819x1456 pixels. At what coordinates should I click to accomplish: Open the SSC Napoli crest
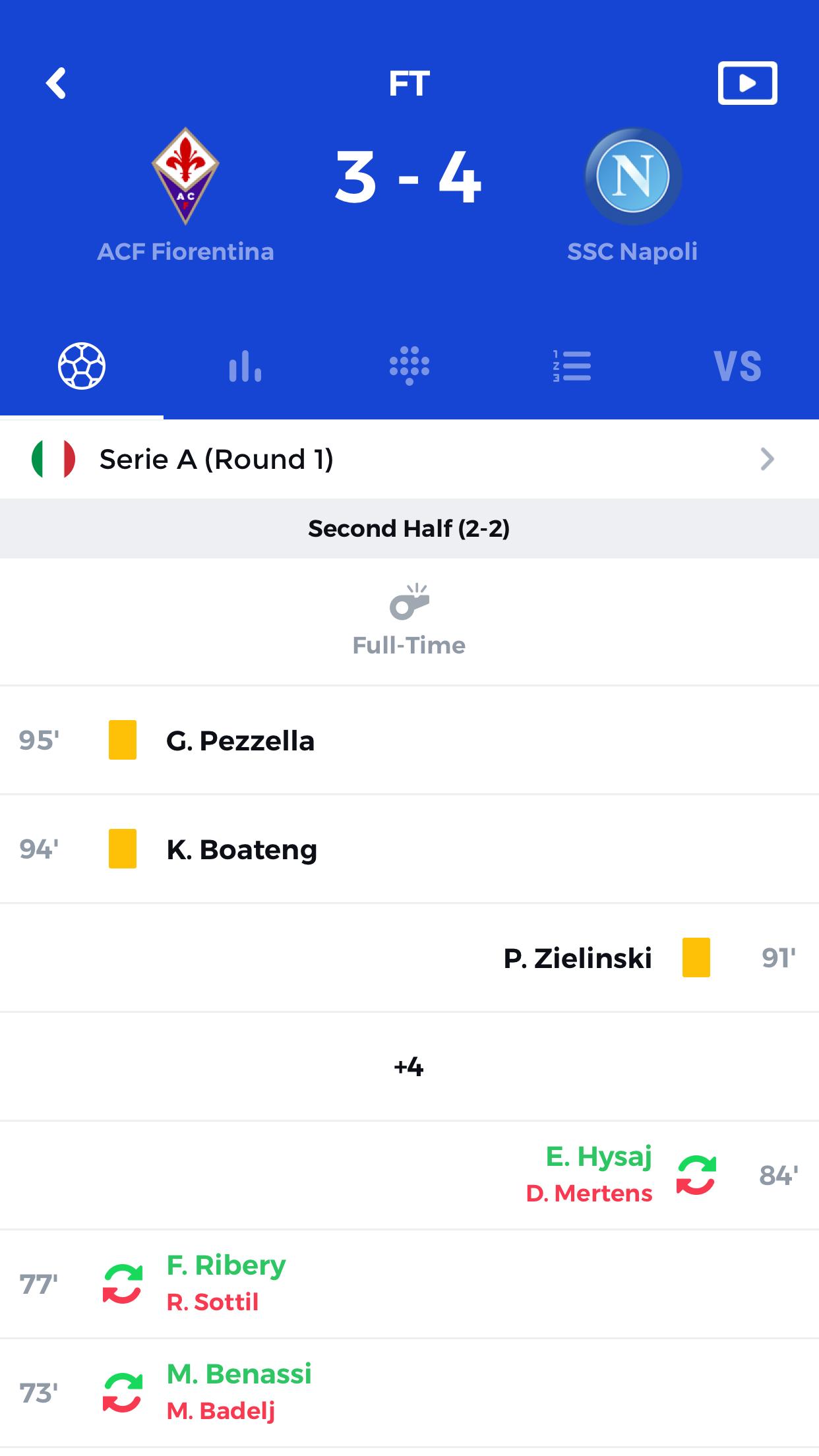pyautogui.click(x=632, y=176)
